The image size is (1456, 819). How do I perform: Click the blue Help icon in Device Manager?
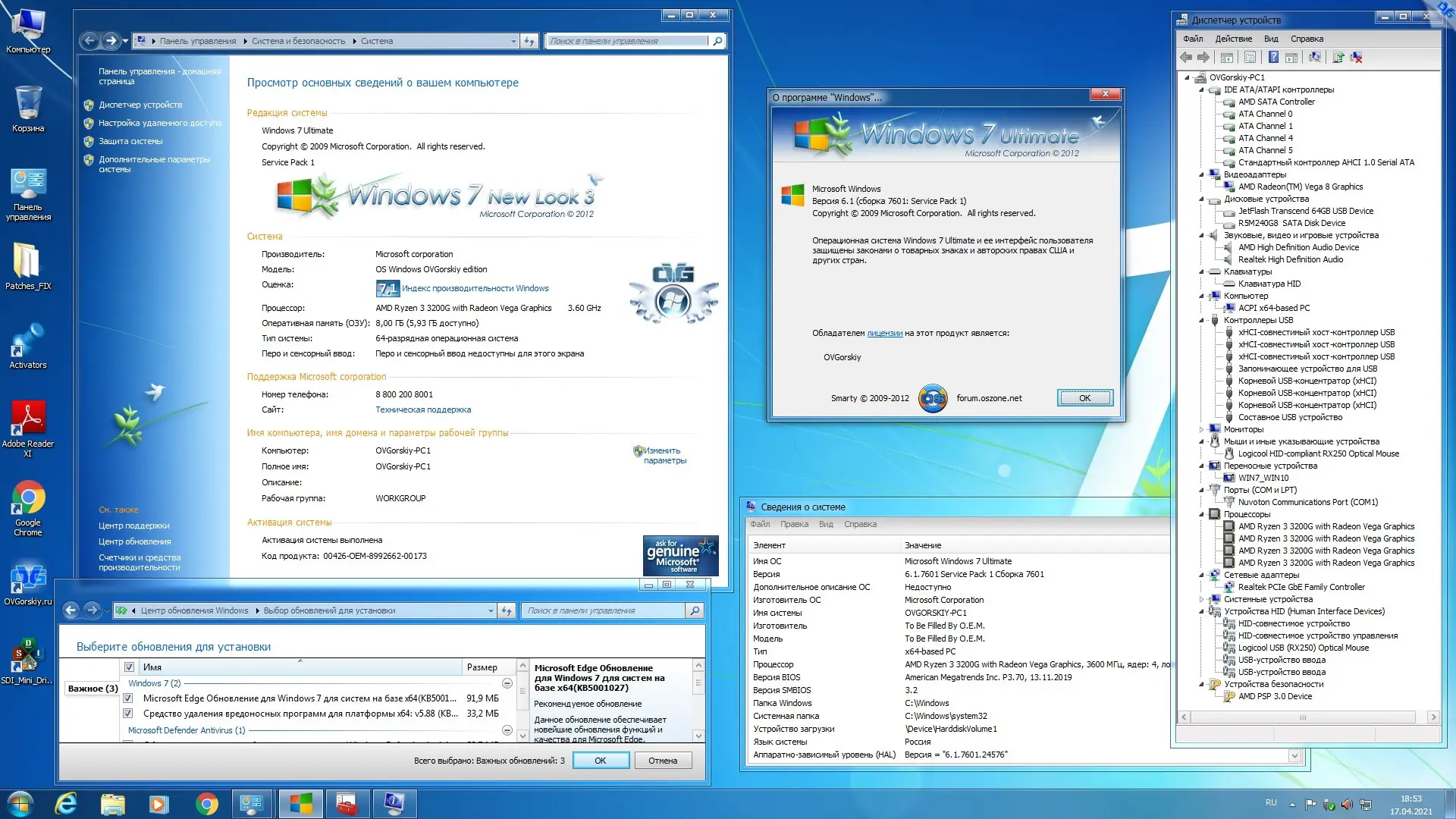click(x=1273, y=57)
